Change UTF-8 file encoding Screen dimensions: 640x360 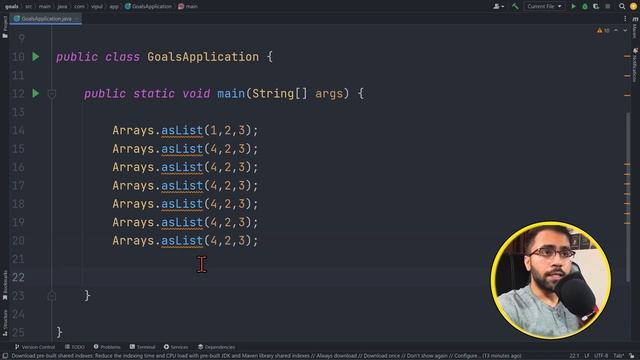click(601, 356)
